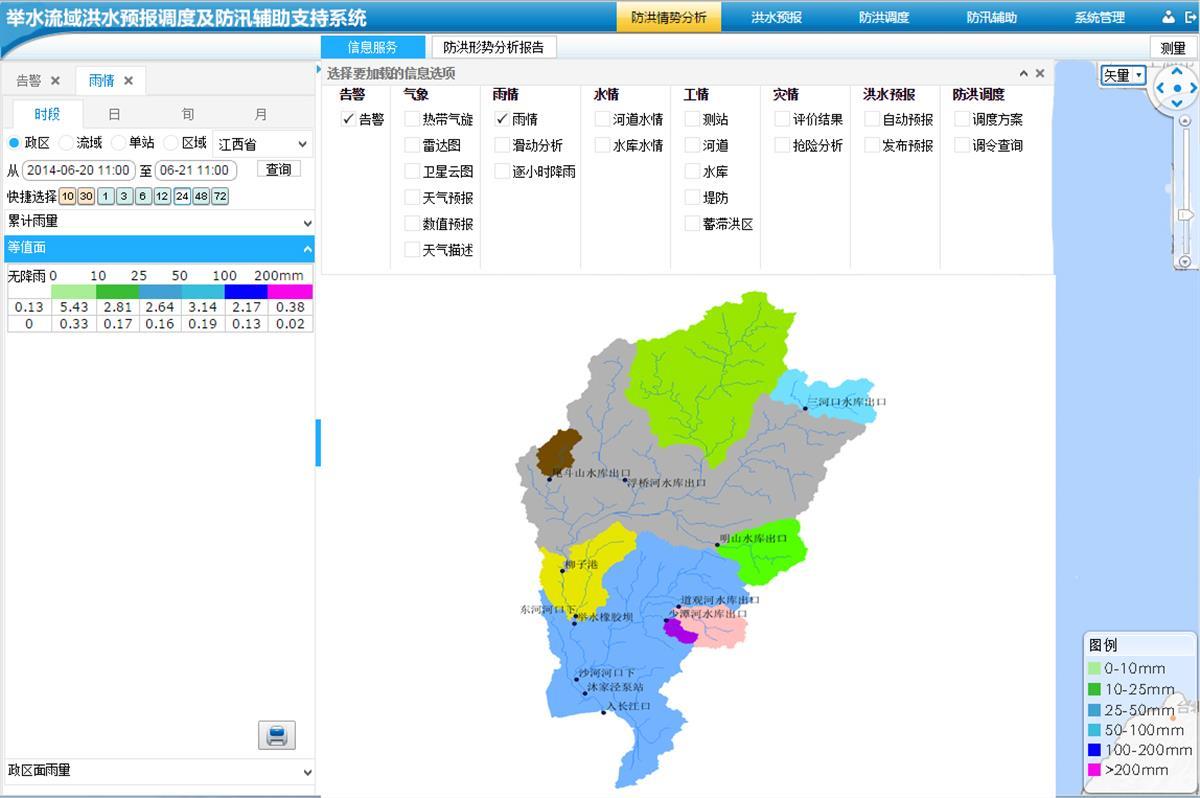Pan the map up with the arrow
Image resolution: width=1200 pixels, height=798 pixels.
click(1176, 73)
